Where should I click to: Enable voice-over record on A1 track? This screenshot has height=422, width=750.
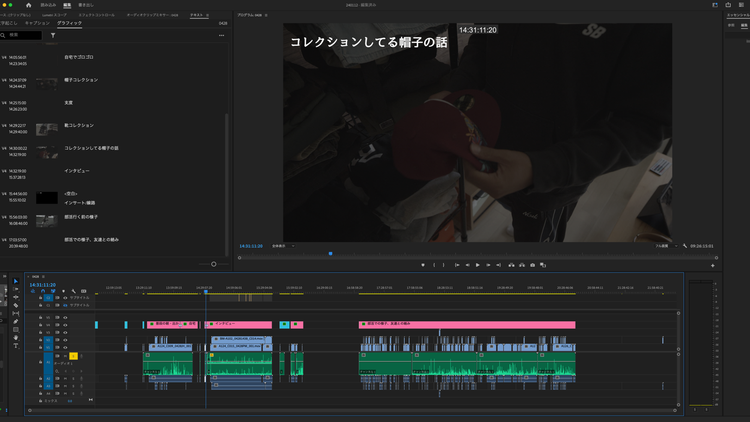[x=81, y=356]
